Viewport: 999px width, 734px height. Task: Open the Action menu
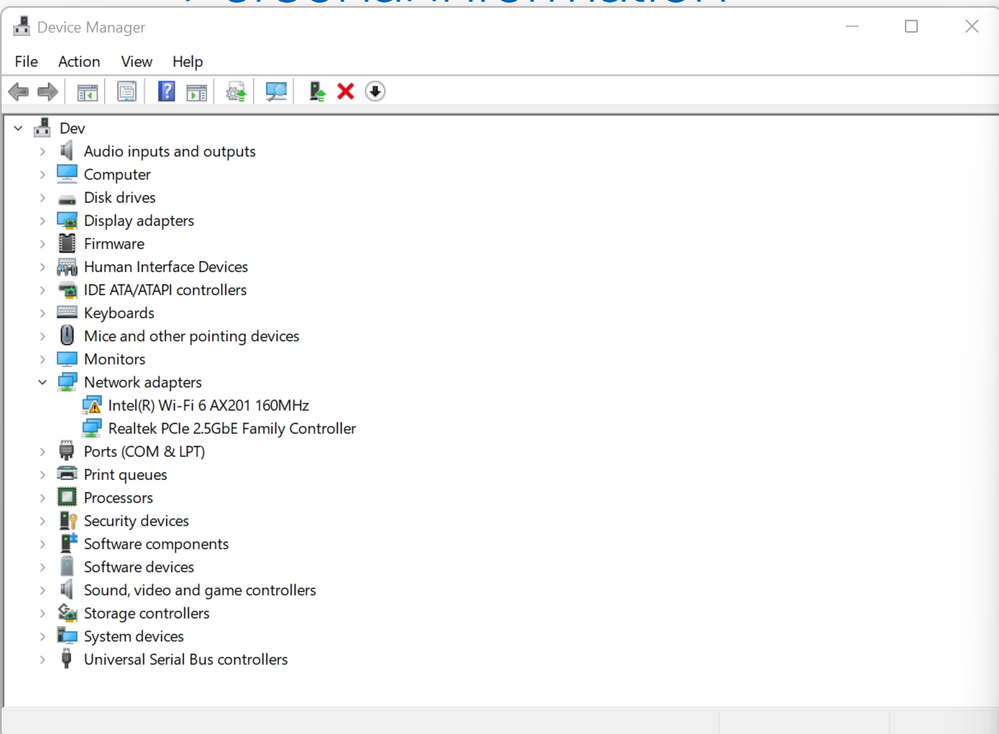tap(79, 62)
